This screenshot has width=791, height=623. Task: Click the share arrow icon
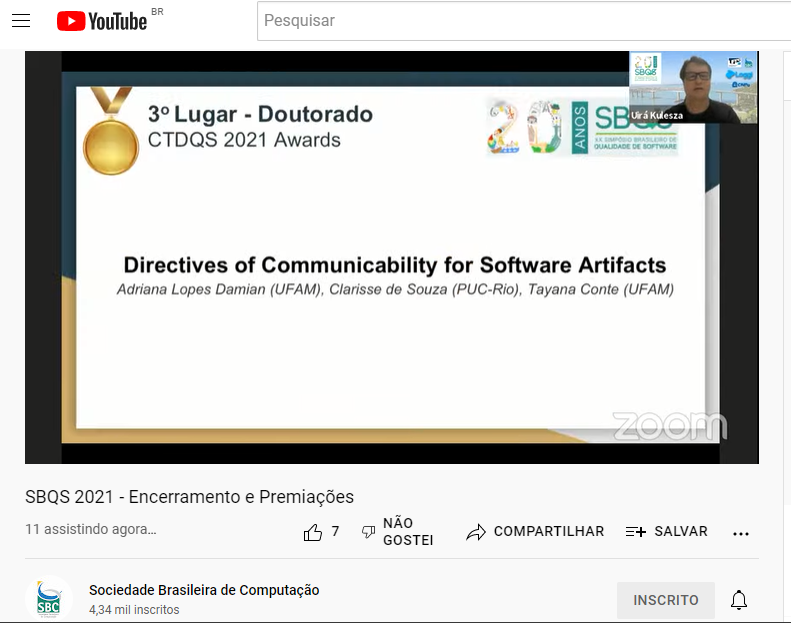(x=476, y=532)
